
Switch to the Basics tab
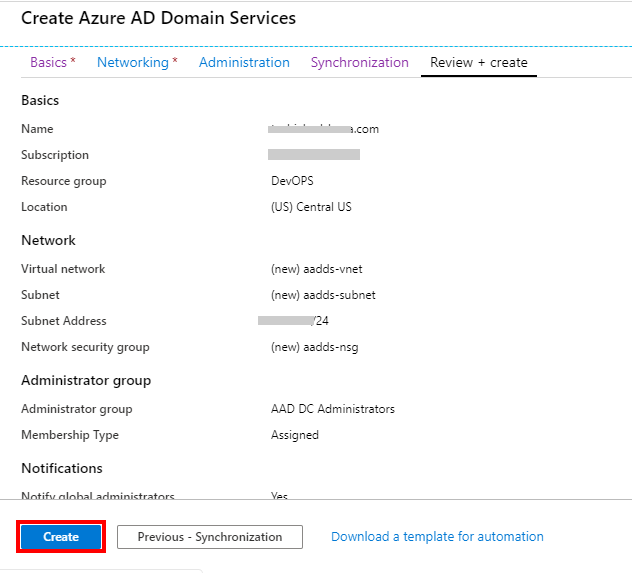click(48, 62)
